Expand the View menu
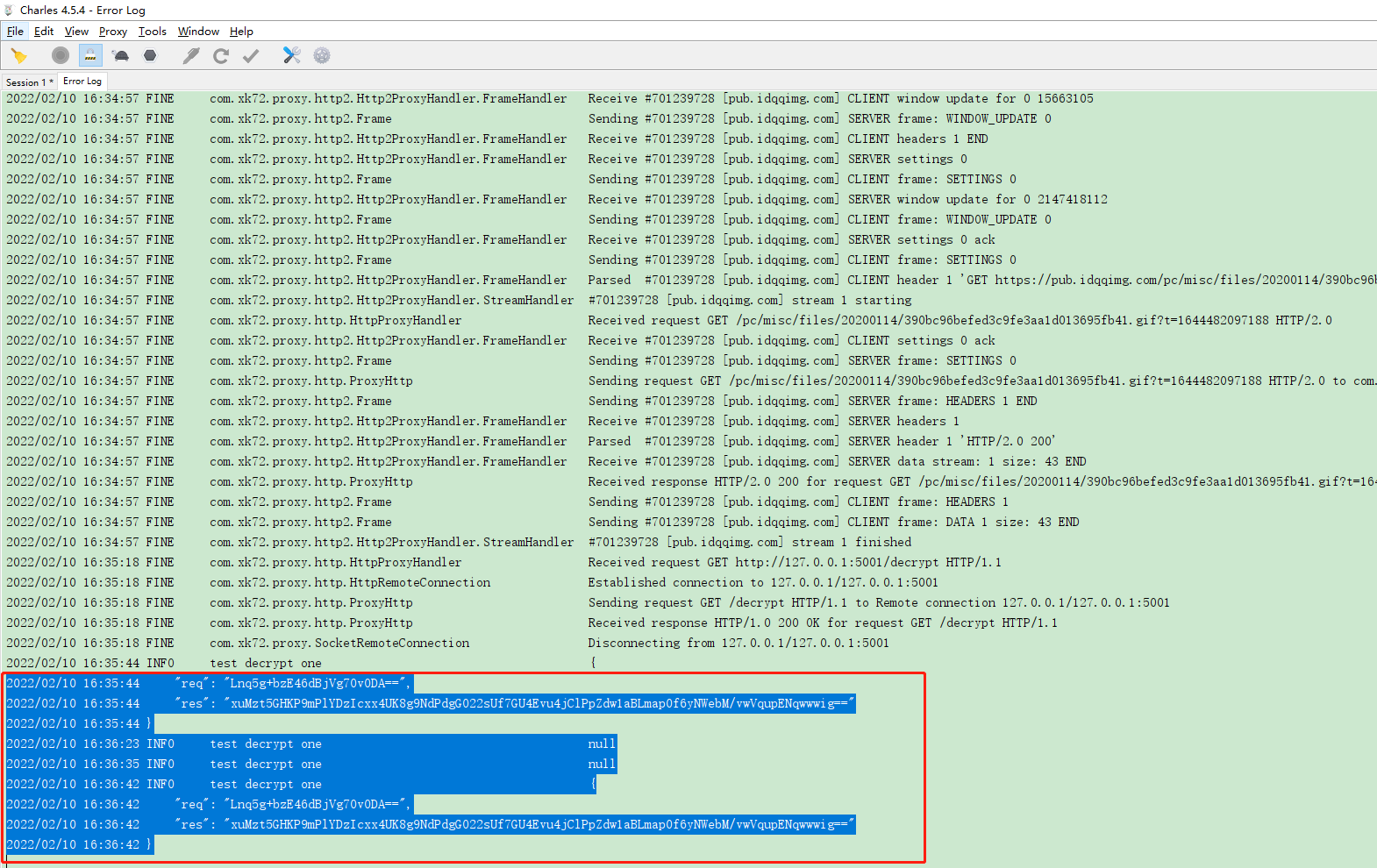Screen dimensions: 1377x868 [x=76, y=32]
